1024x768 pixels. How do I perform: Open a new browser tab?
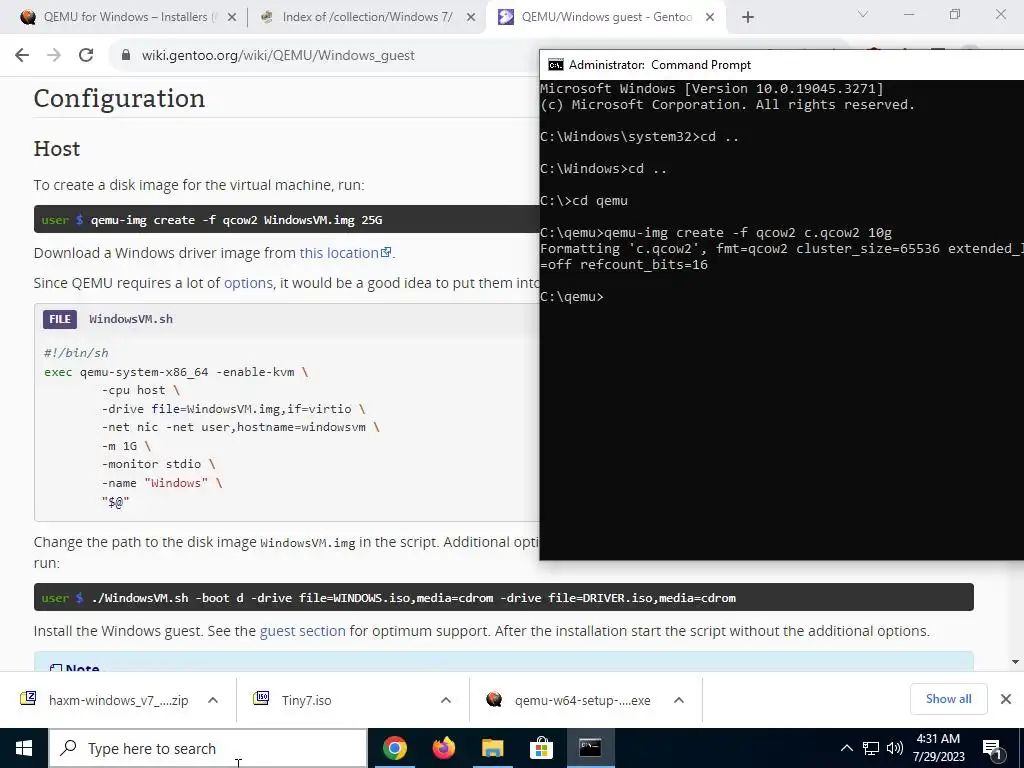tap(748, 17)
